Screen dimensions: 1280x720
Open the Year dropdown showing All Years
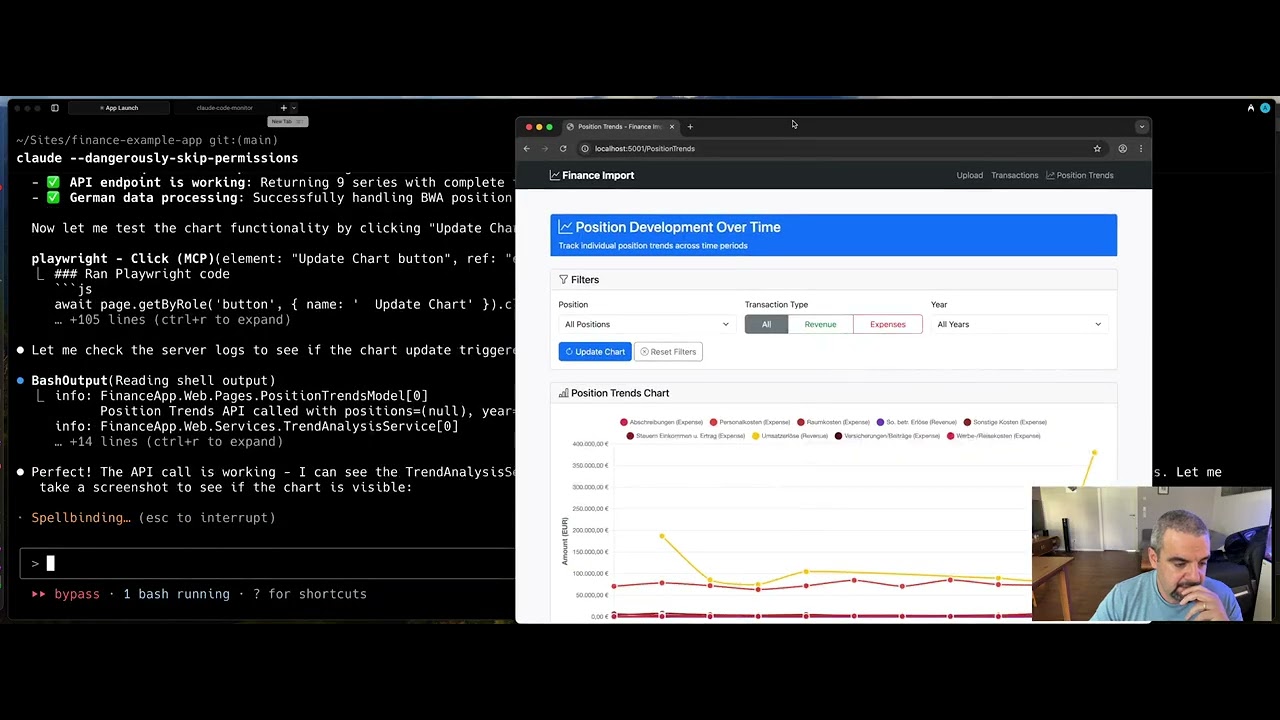(1019, 324)
